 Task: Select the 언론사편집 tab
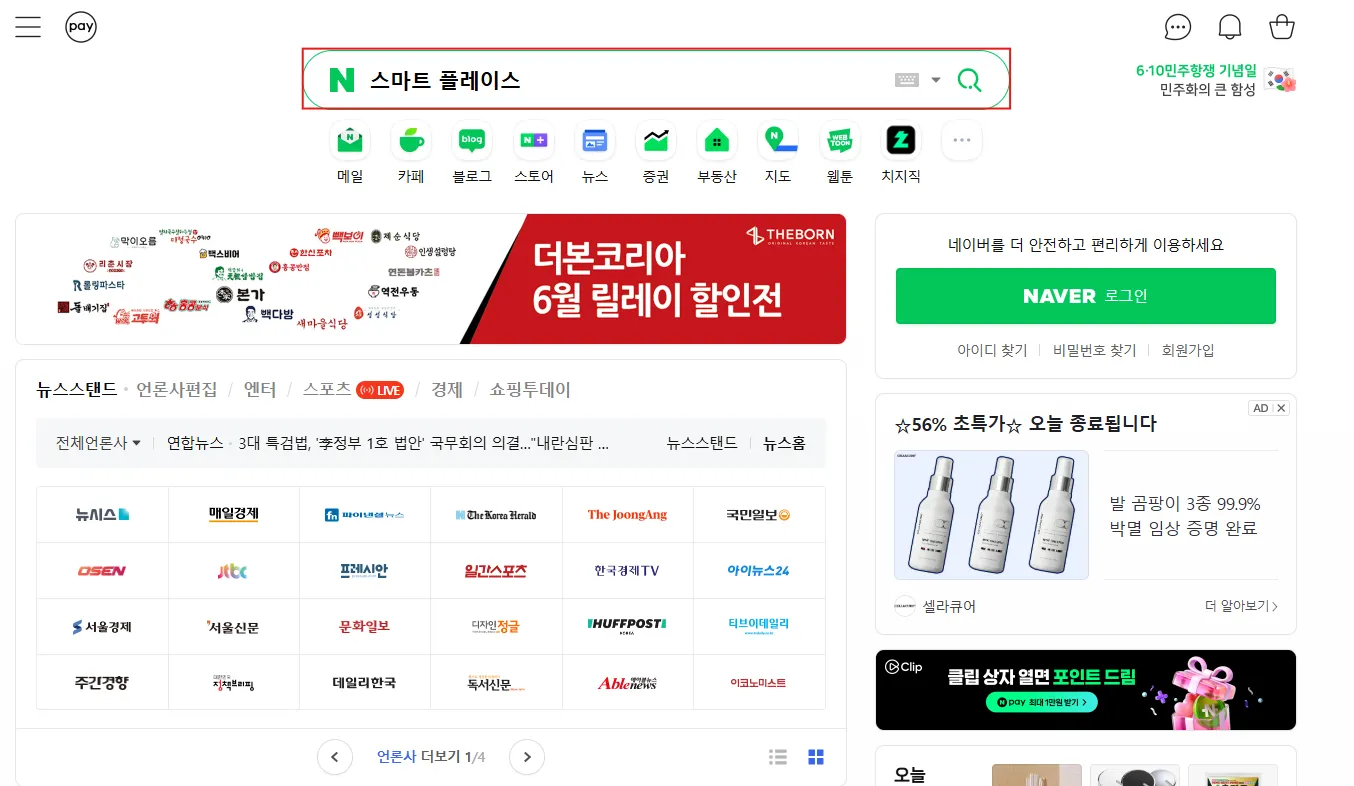[x=176, y=390]
